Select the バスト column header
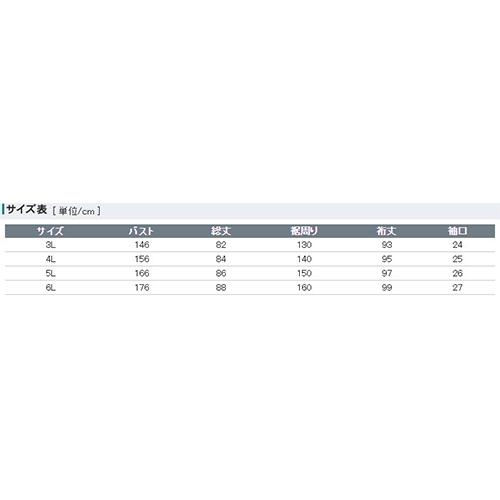This screenshot has height=500, width=500. coord(142,231)
